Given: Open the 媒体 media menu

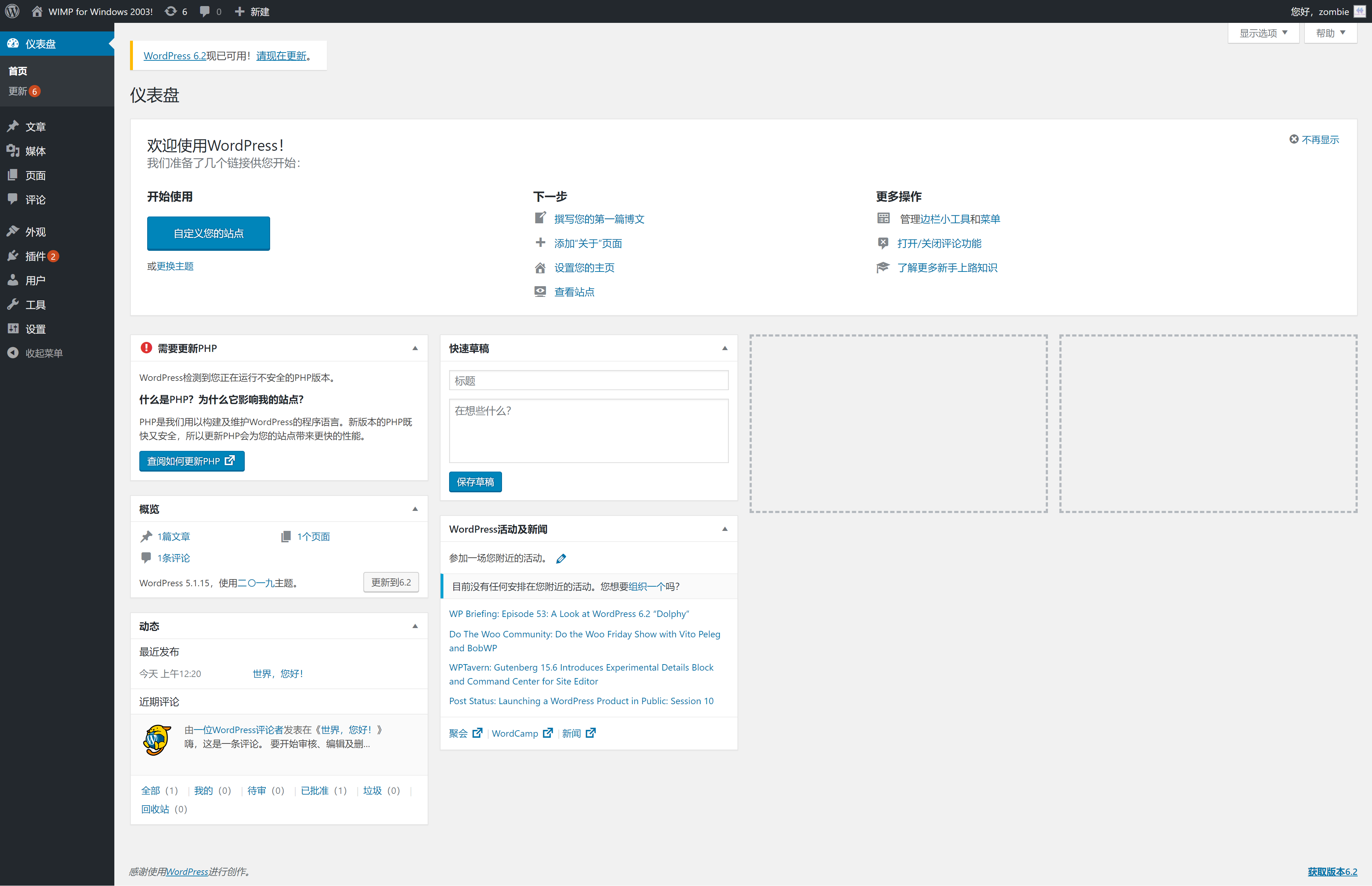Looking at the screenshot, I should pos(57,151).
